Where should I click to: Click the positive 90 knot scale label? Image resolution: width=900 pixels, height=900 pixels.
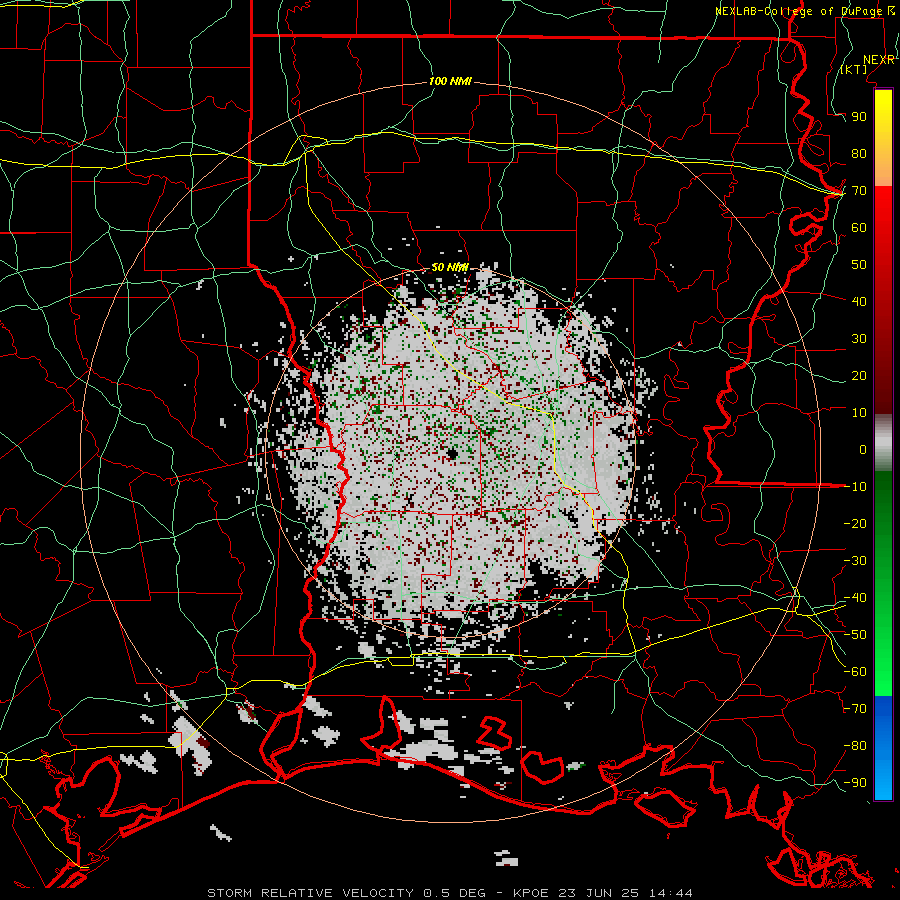[859, 117]
